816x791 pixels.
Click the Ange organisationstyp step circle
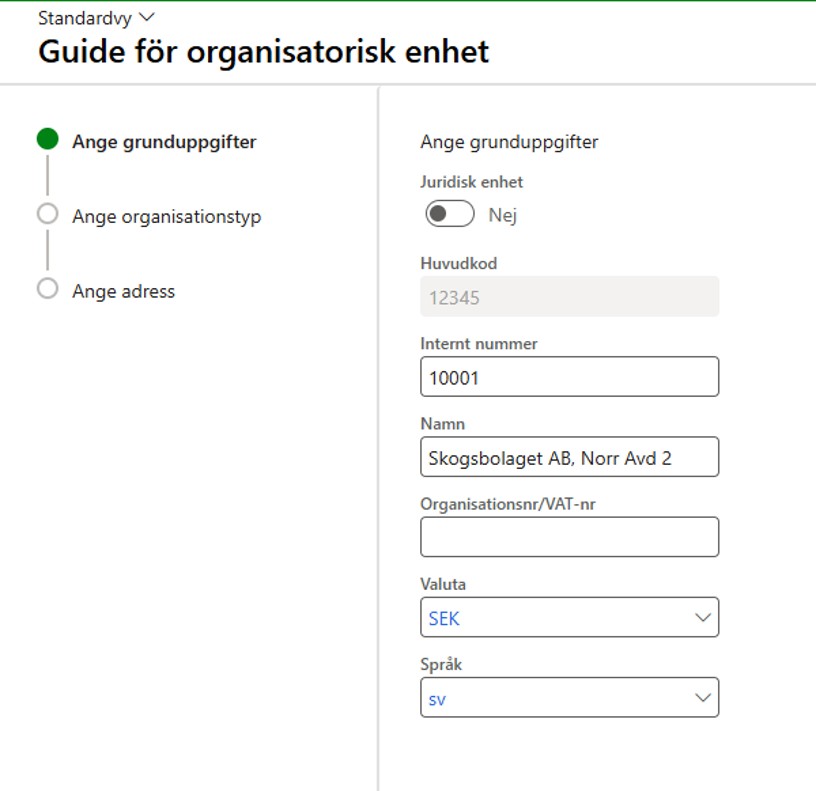click(x=47, y=214)
